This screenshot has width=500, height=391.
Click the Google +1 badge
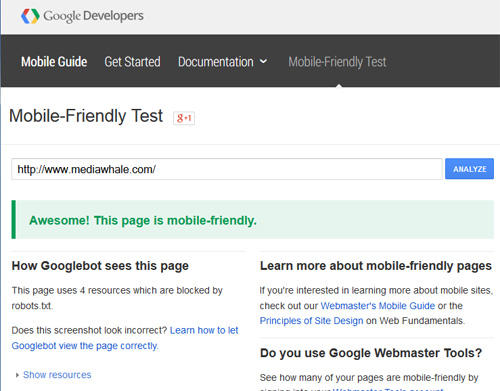coord(184,118)
